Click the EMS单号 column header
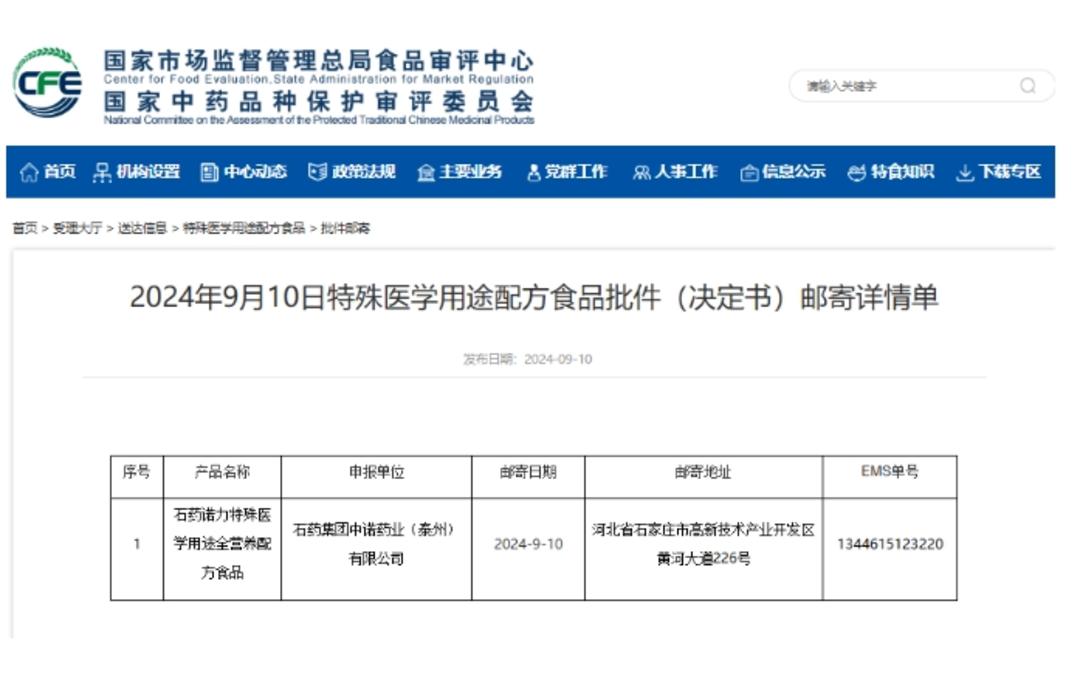The height and width of the screenshot is (677, 1080). tap(890, 471)
